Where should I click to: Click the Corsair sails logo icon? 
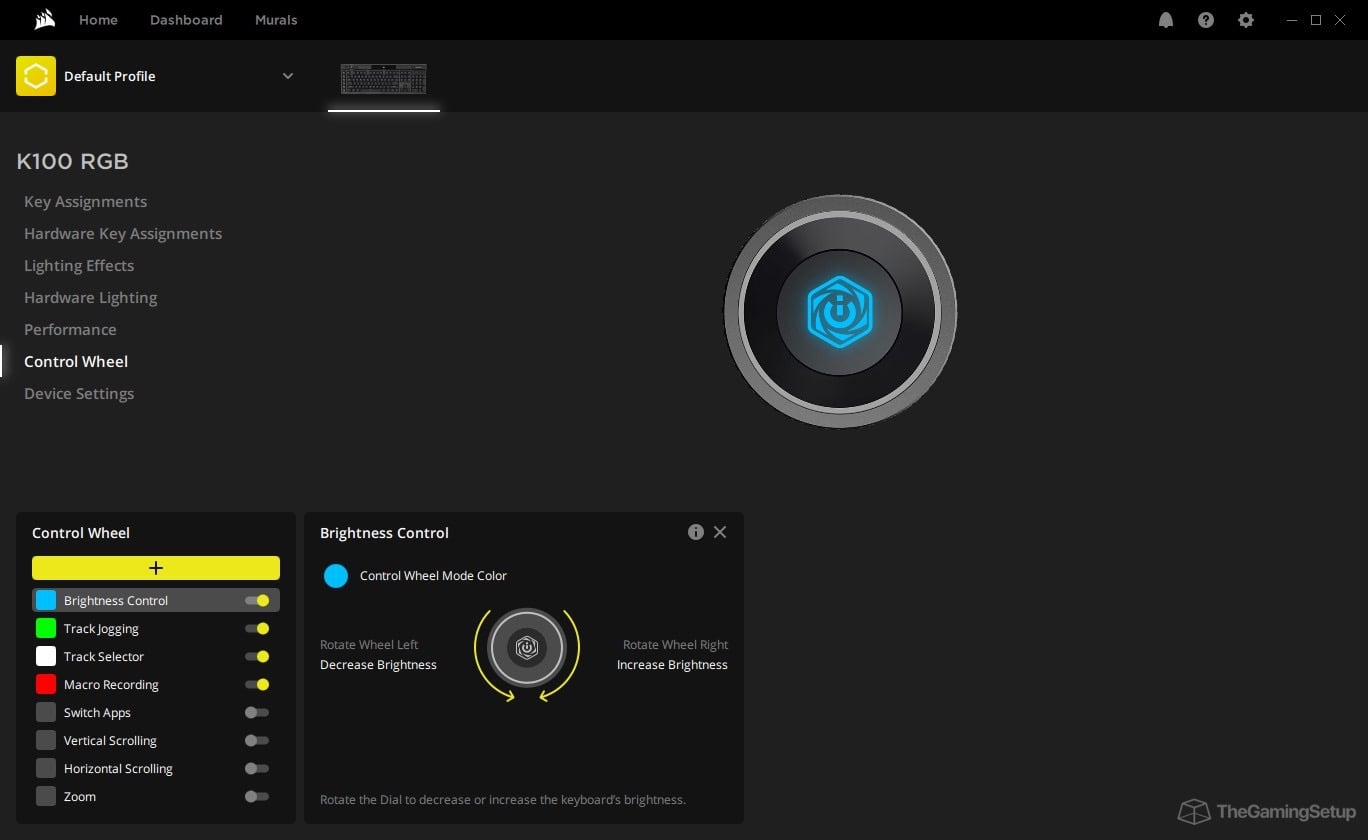(43, 20)
